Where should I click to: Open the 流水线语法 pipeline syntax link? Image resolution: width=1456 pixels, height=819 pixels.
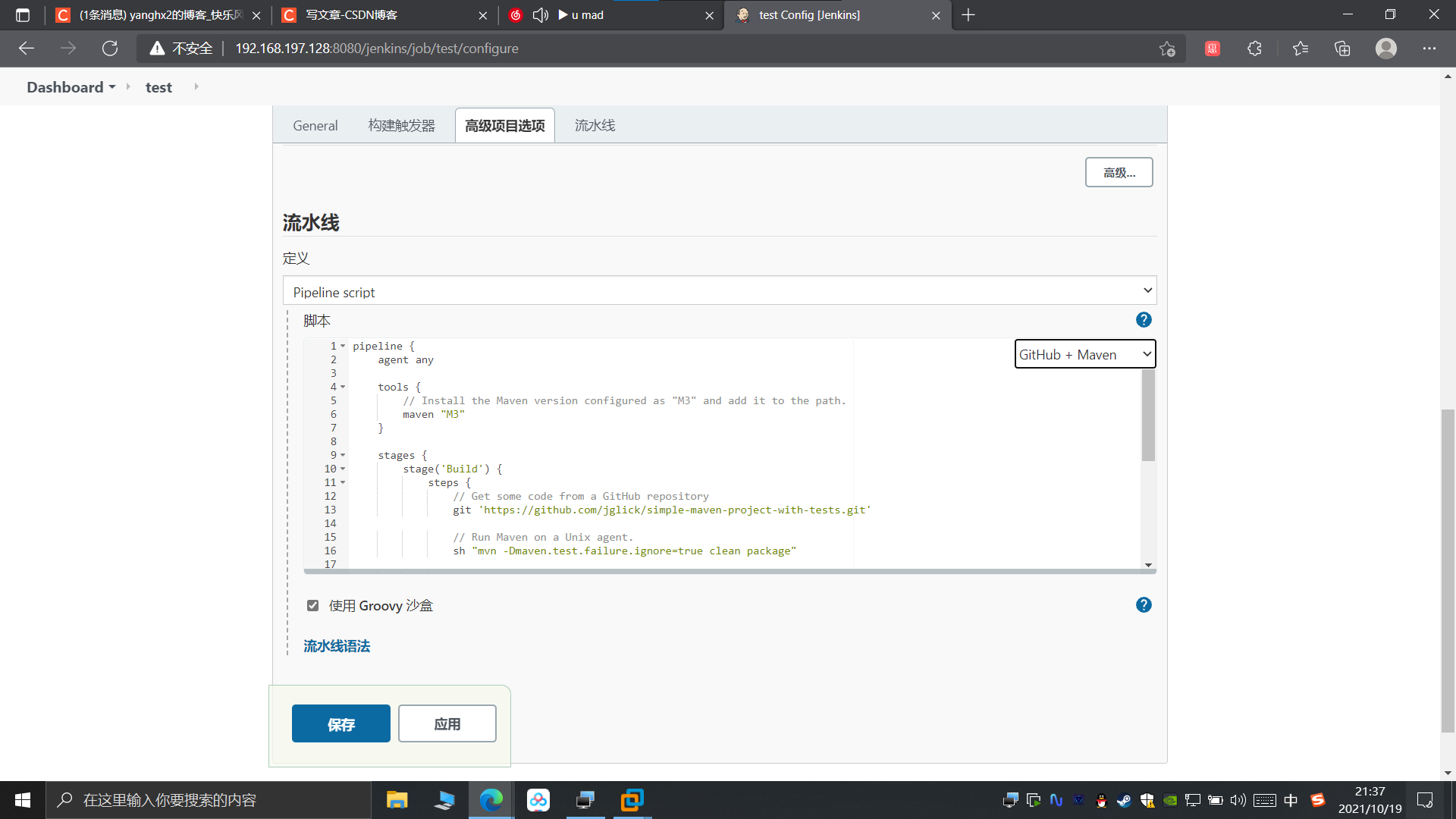tap(337, 646)
